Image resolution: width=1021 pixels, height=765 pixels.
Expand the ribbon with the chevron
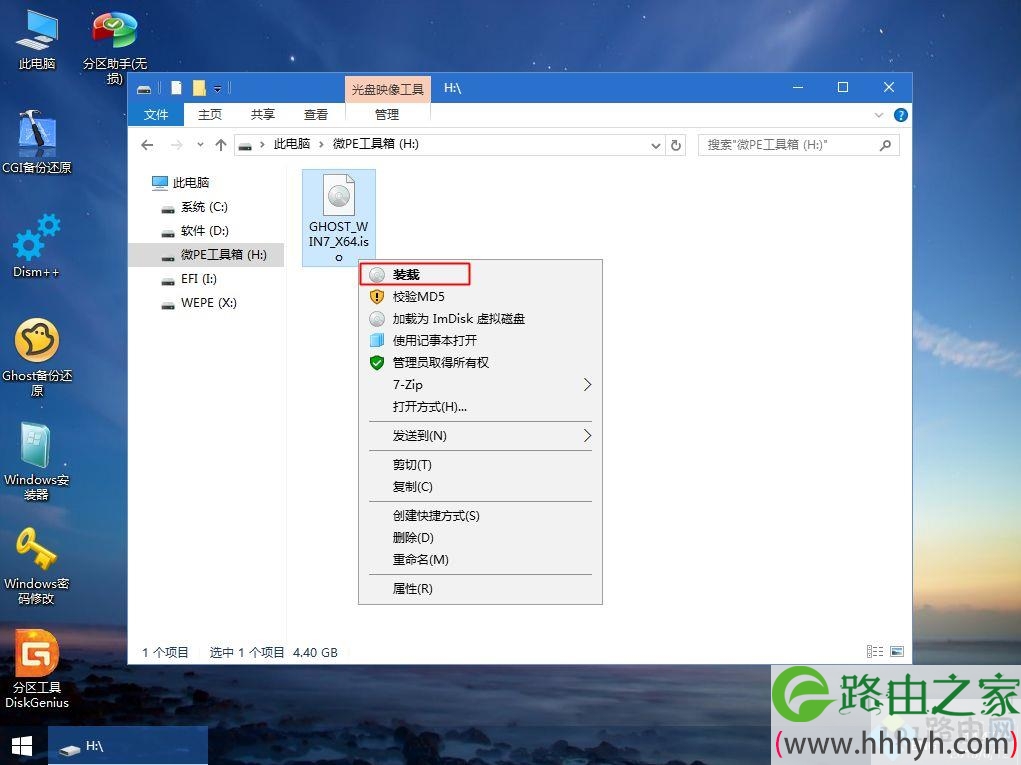pyautogui.click(x=878, y=115)
